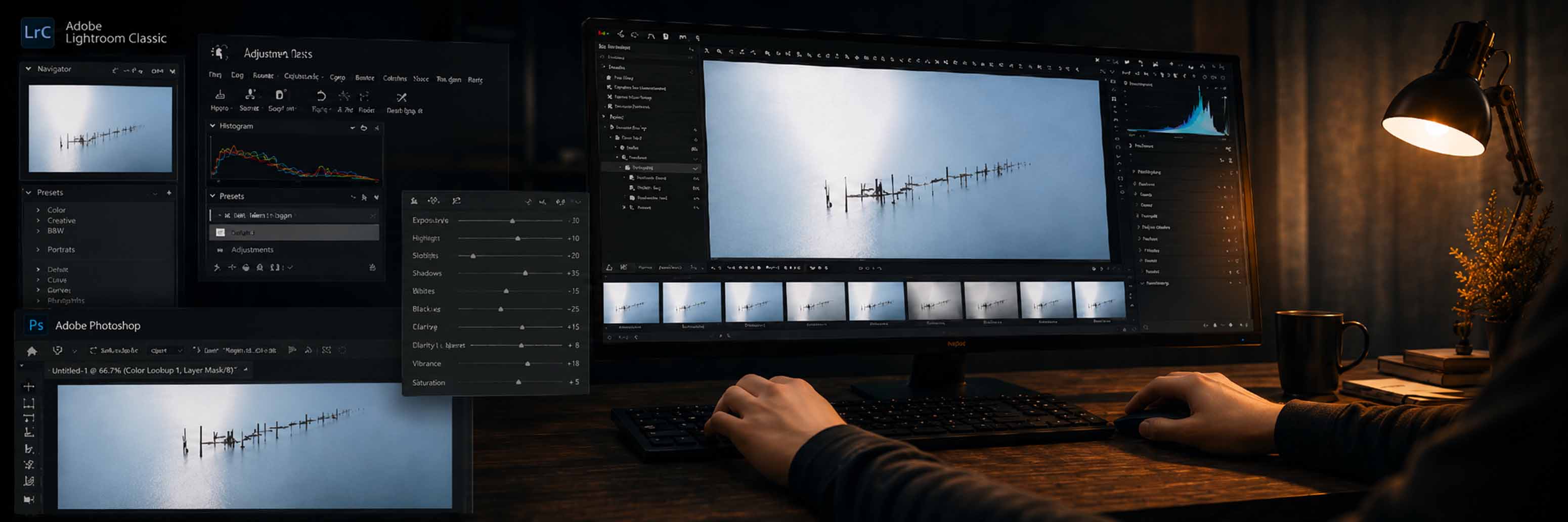Image resolution: width=1568 pixels, height=522 pixels.
Task: Click the shield tool-preset icon in Photoshop options bar
Action: pyautogui.click(x=58, y=350)
